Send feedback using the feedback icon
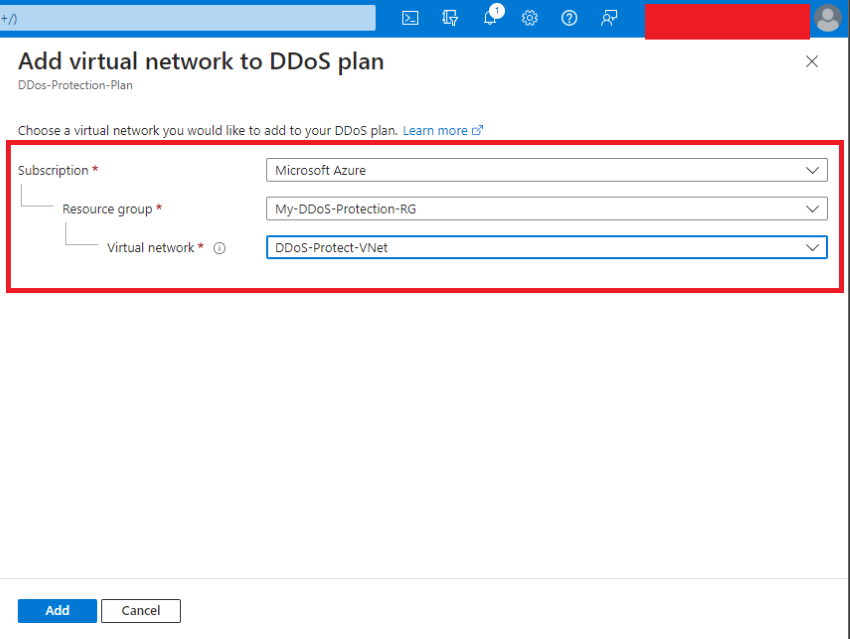 [609, 17]
